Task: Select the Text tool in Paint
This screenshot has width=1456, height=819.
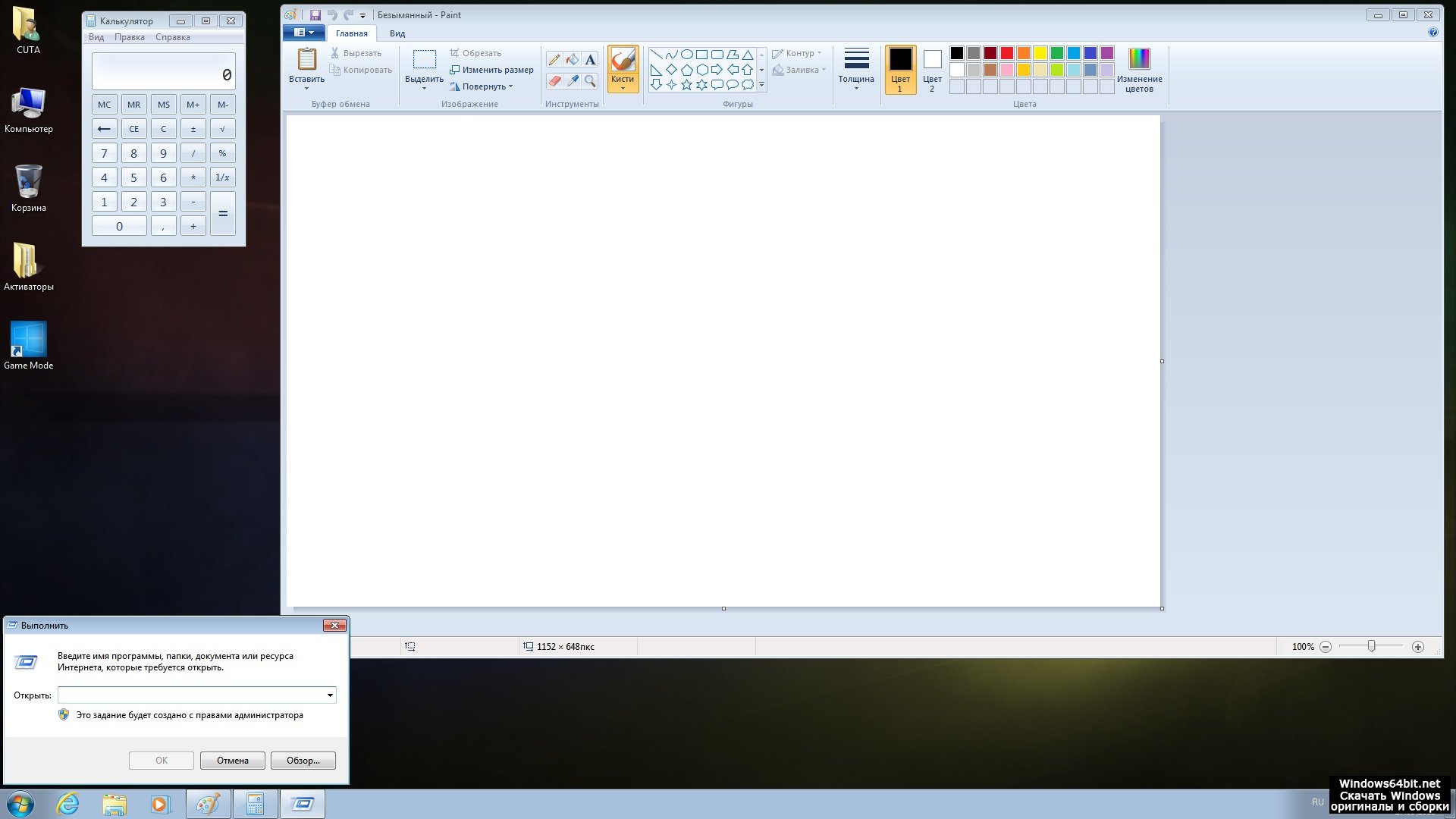Action: tap(590, 59)
